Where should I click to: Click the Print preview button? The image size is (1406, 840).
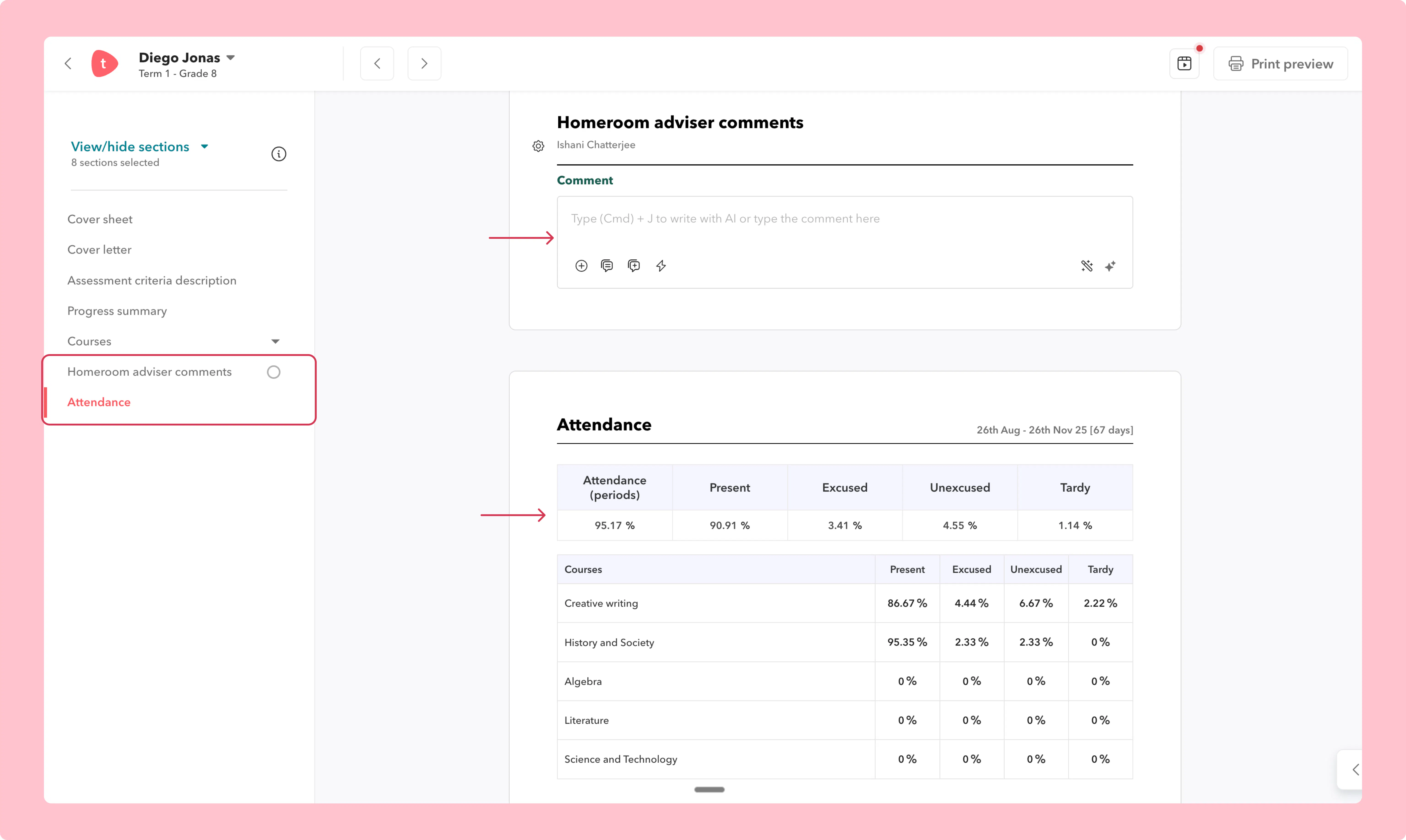click(1281, 63)
